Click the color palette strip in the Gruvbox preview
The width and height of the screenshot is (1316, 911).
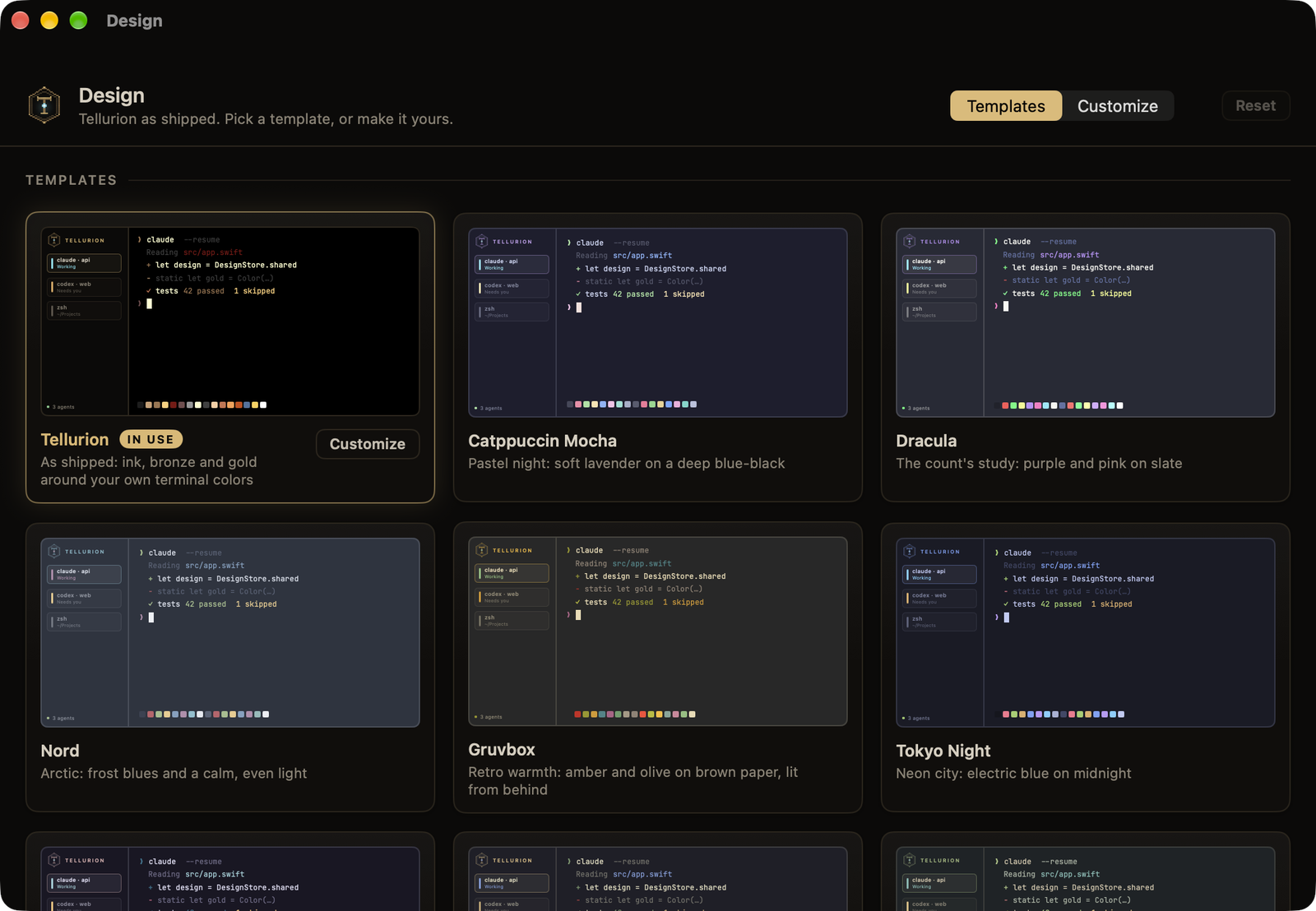pyautogui.click(x=634, y=714)
